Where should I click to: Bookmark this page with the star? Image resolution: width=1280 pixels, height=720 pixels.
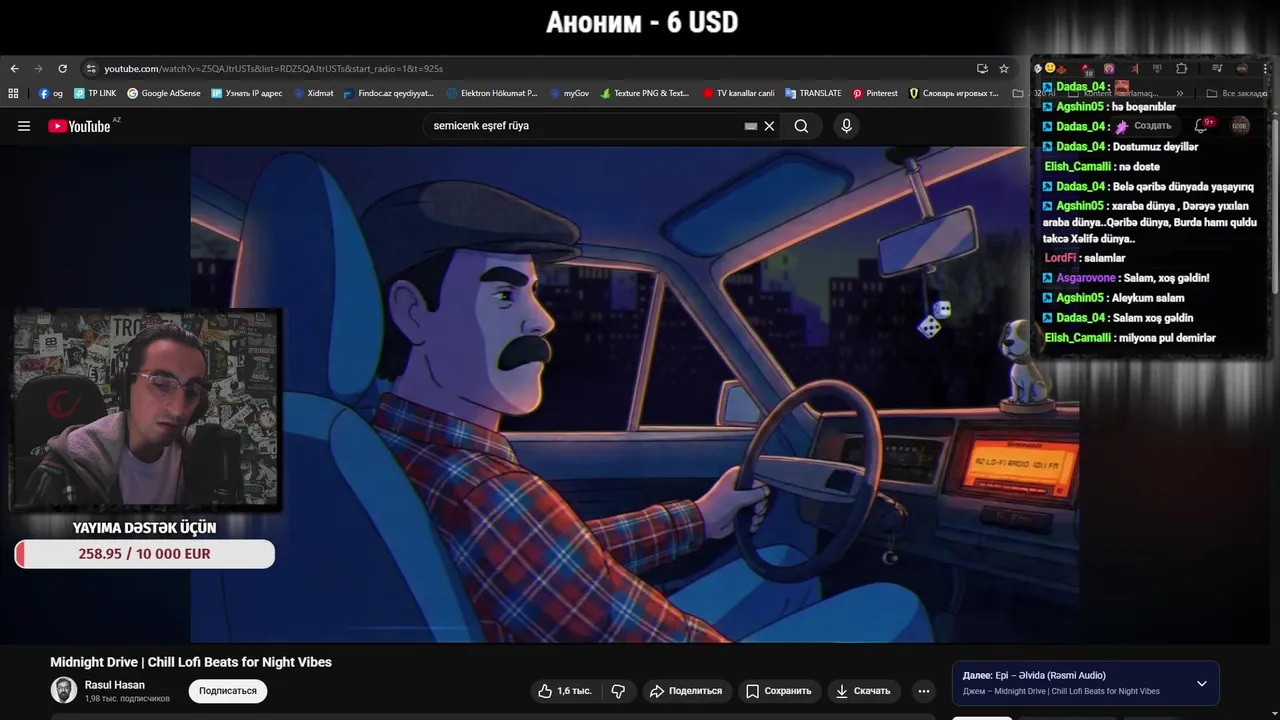point(1004,69)
